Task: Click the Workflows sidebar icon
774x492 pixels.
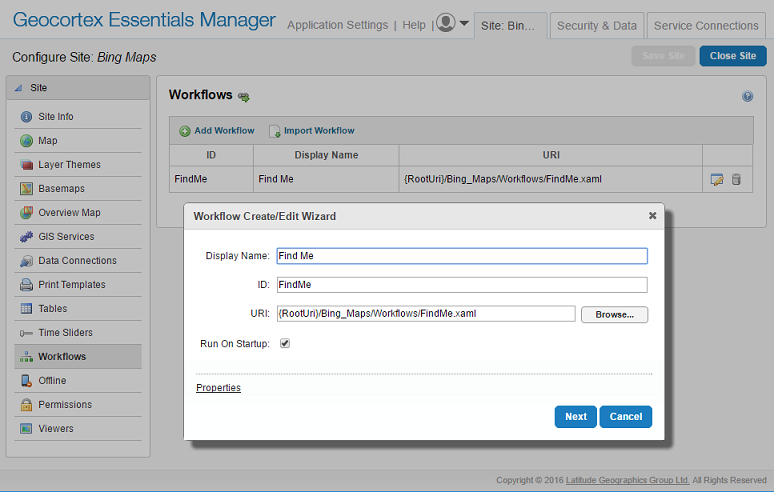Action: (26, 357)
